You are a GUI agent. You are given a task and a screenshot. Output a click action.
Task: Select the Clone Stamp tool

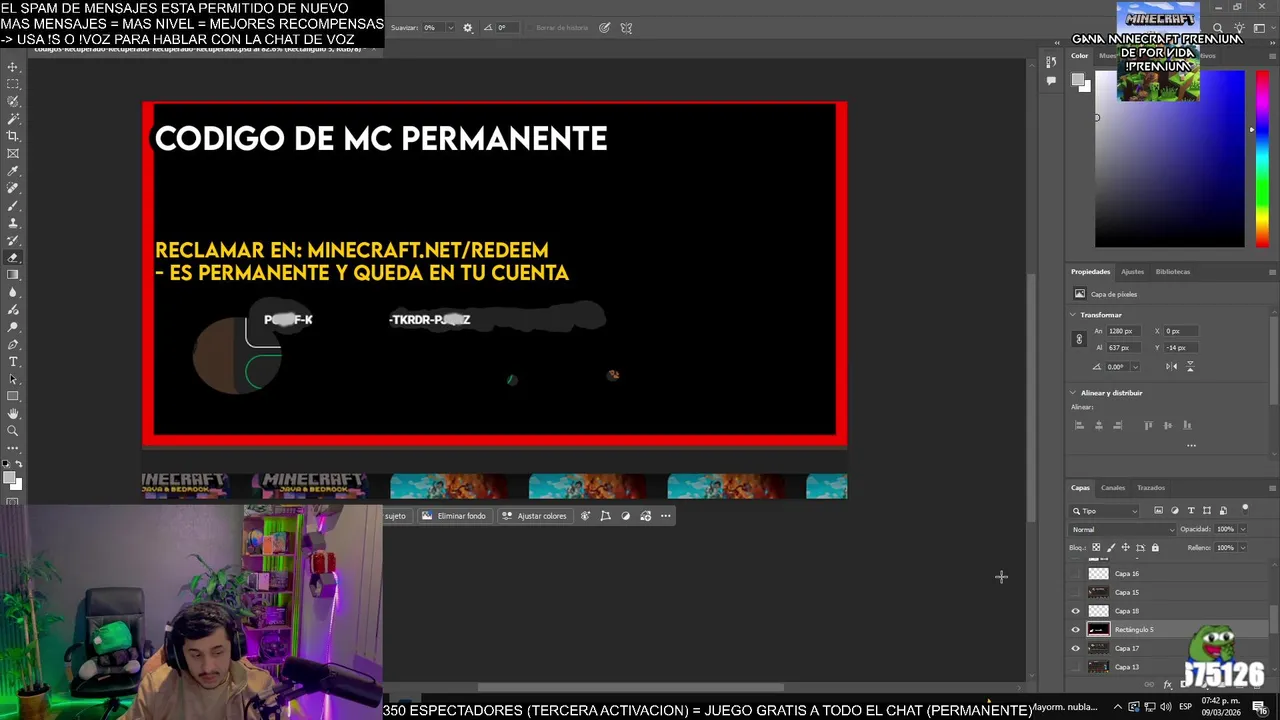13,223
